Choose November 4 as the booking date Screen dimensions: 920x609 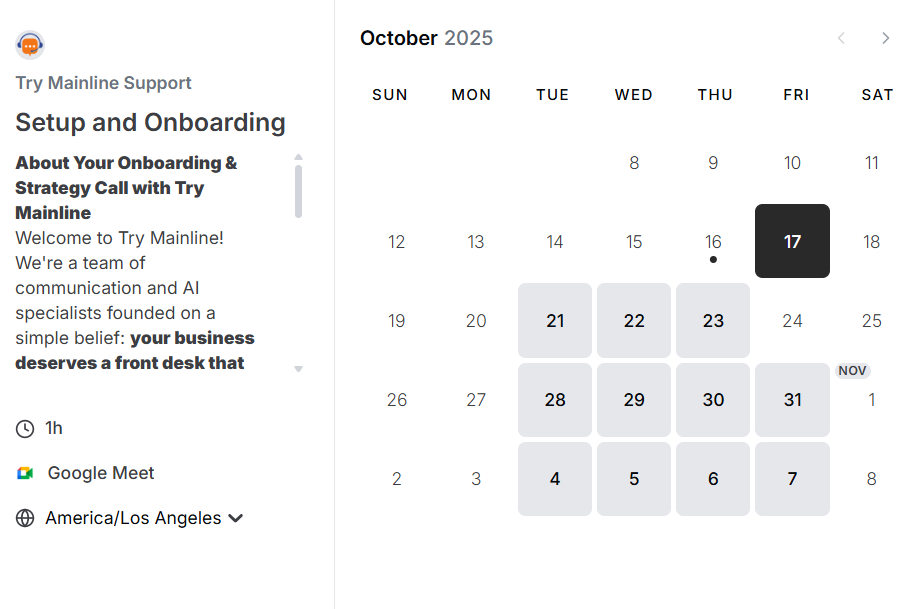[x=555, y=479]
